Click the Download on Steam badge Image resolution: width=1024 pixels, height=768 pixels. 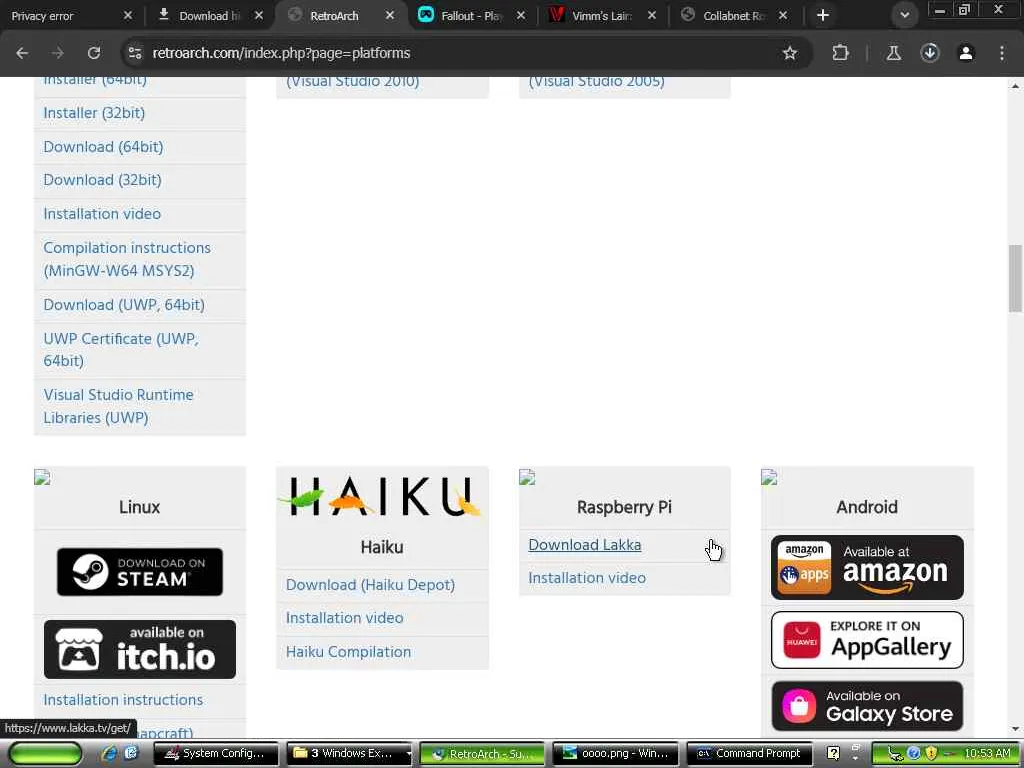pyautogui.click(x=140, y=571)
